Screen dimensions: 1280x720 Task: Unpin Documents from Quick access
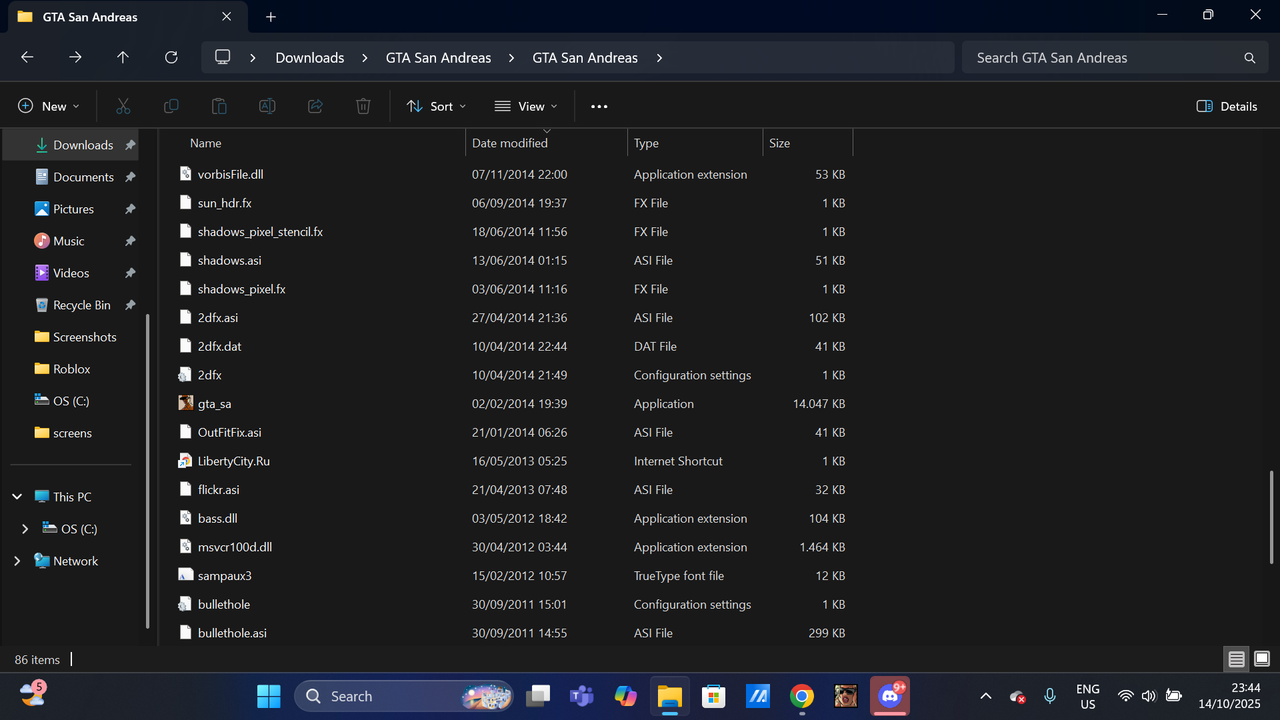click(130, 177)
